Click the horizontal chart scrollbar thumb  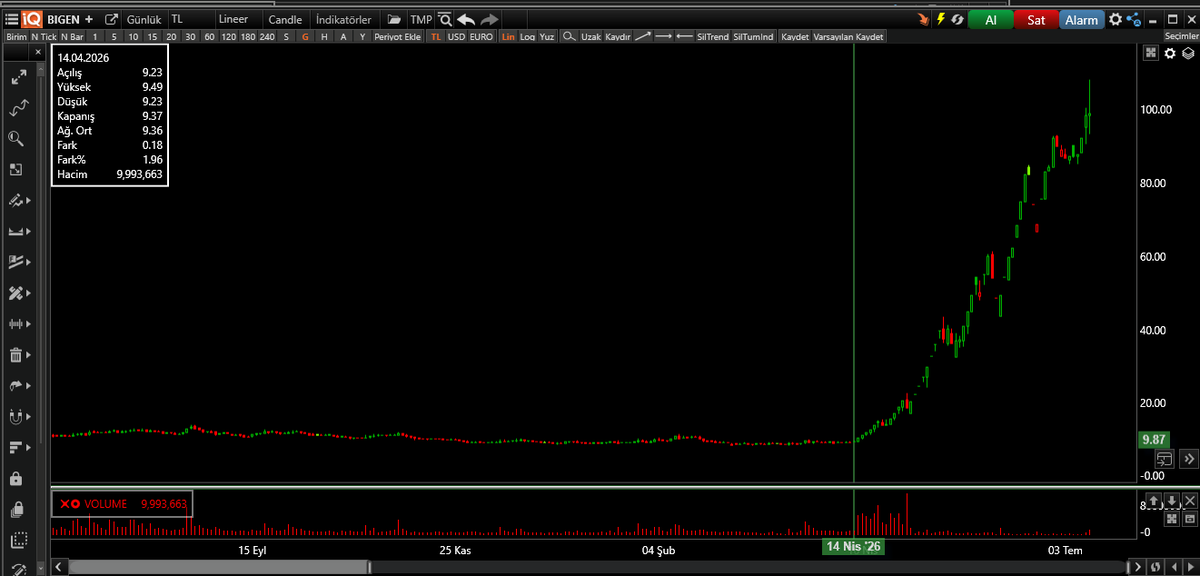pyautogui.click(x=220, y=567)
